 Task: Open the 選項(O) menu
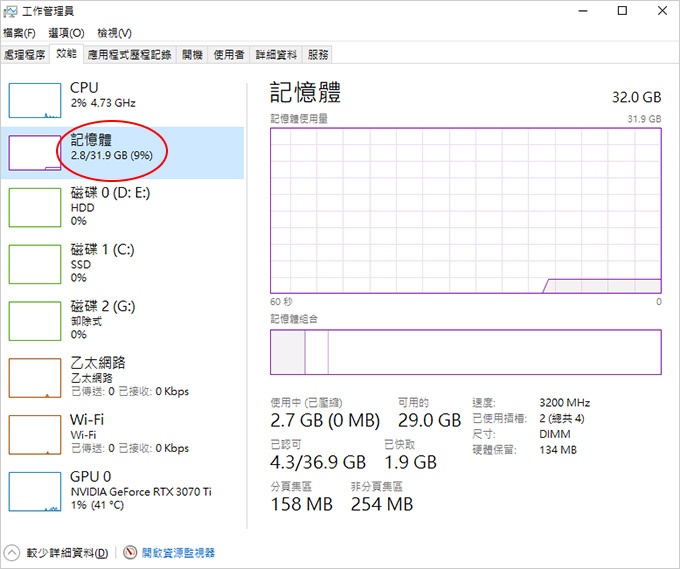66,33
